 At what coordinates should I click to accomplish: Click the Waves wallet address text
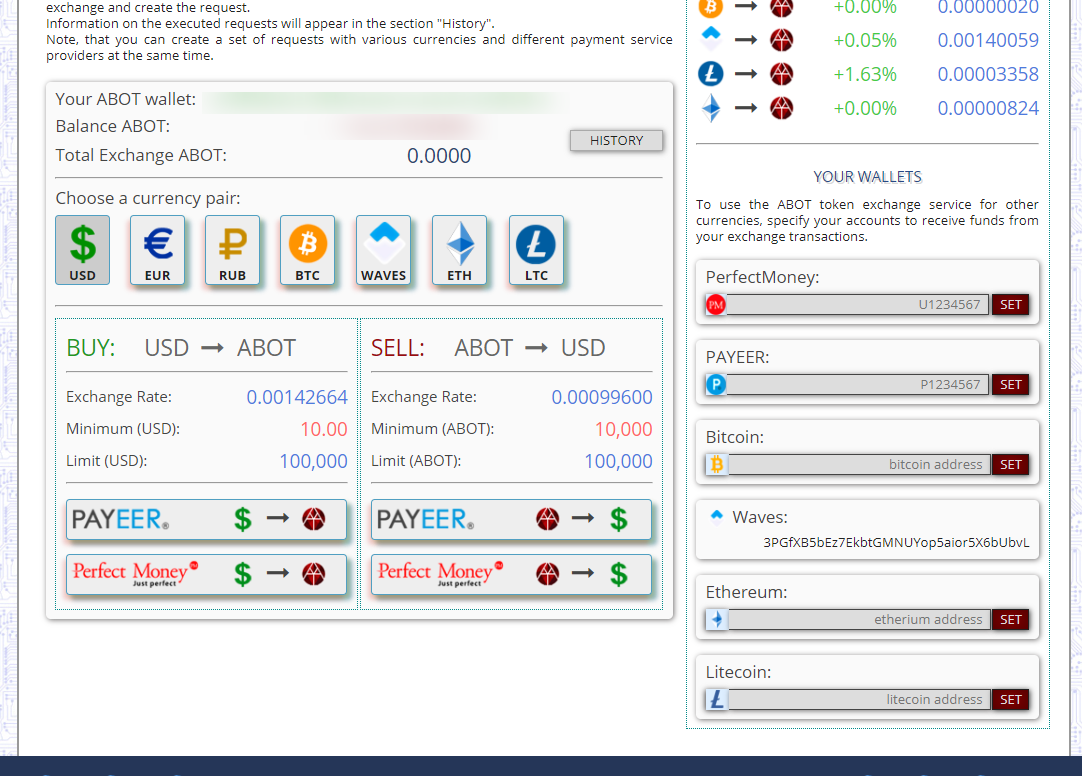tap(896, 542)
